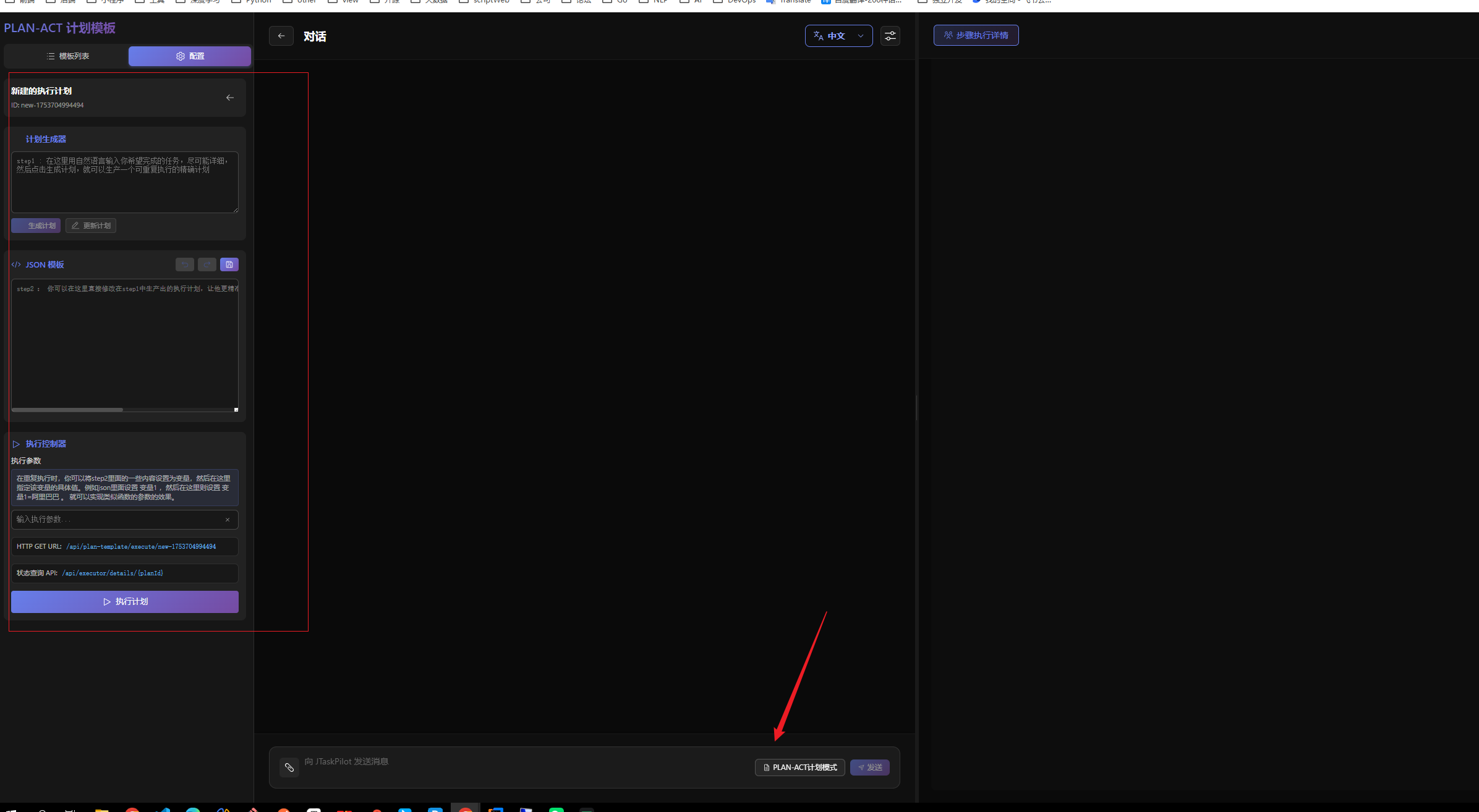The image size is (1479, 812).
Task: Click the back arrow in 新建的执行计划 card
Action: (x=230, y=98)
